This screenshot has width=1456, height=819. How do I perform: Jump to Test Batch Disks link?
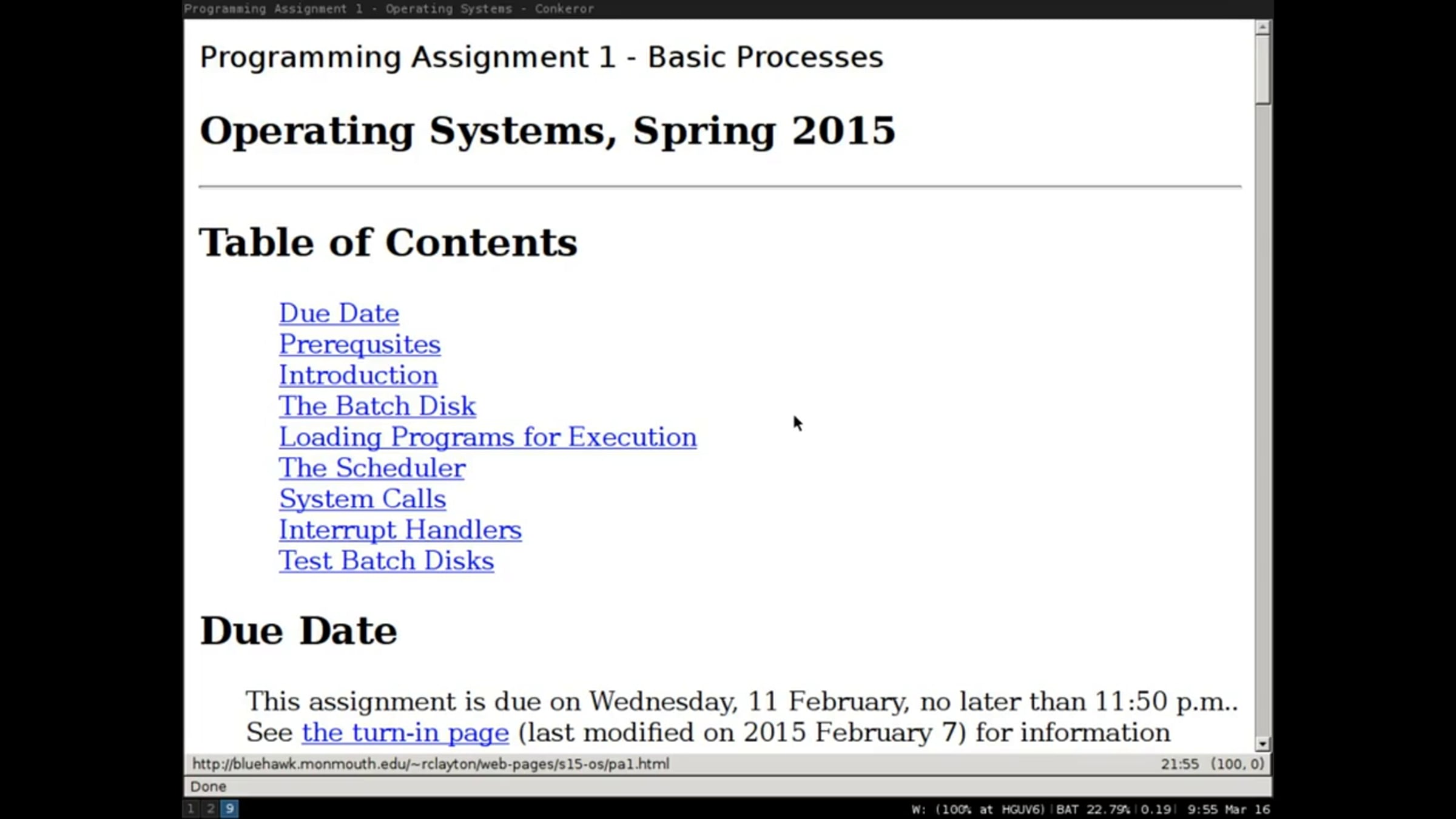[x=386, y=561]
